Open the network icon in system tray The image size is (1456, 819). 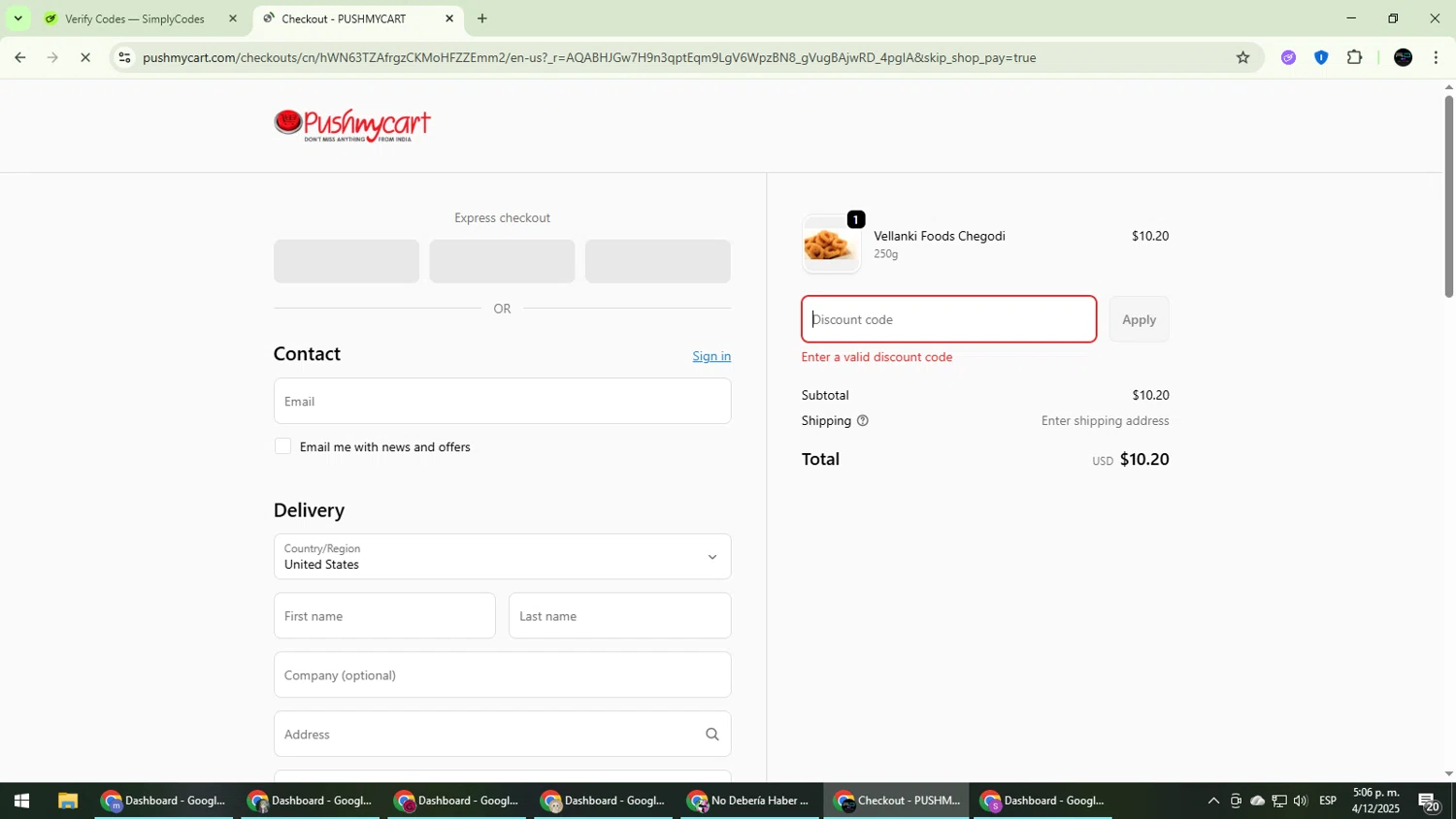click(1279, 802)
